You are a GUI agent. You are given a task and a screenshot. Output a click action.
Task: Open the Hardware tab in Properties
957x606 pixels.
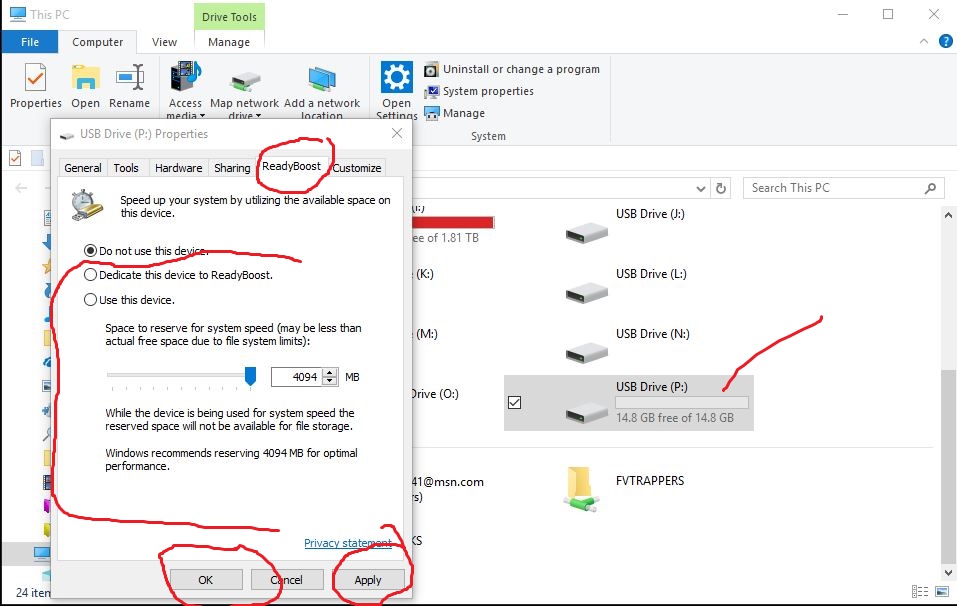point(178,168)
